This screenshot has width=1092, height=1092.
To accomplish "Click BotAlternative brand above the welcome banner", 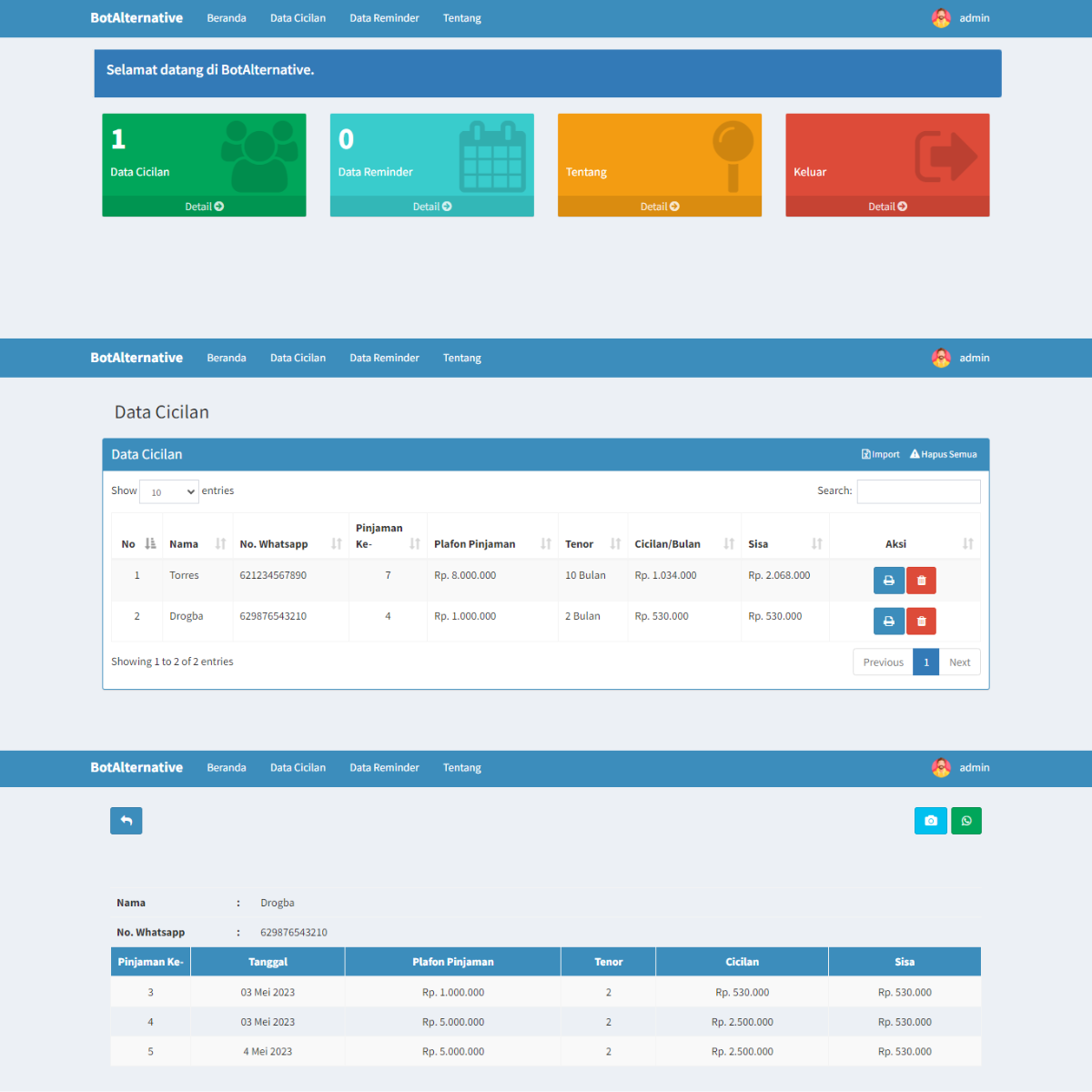I will point(136,18).
